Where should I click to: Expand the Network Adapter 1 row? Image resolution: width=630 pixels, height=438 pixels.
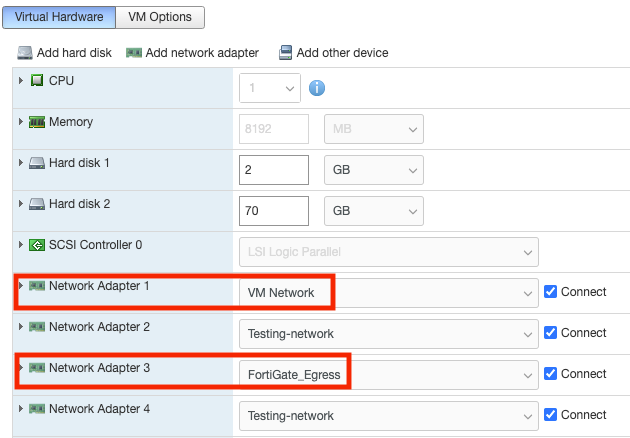pyautogui.click(x=21, y=286)
